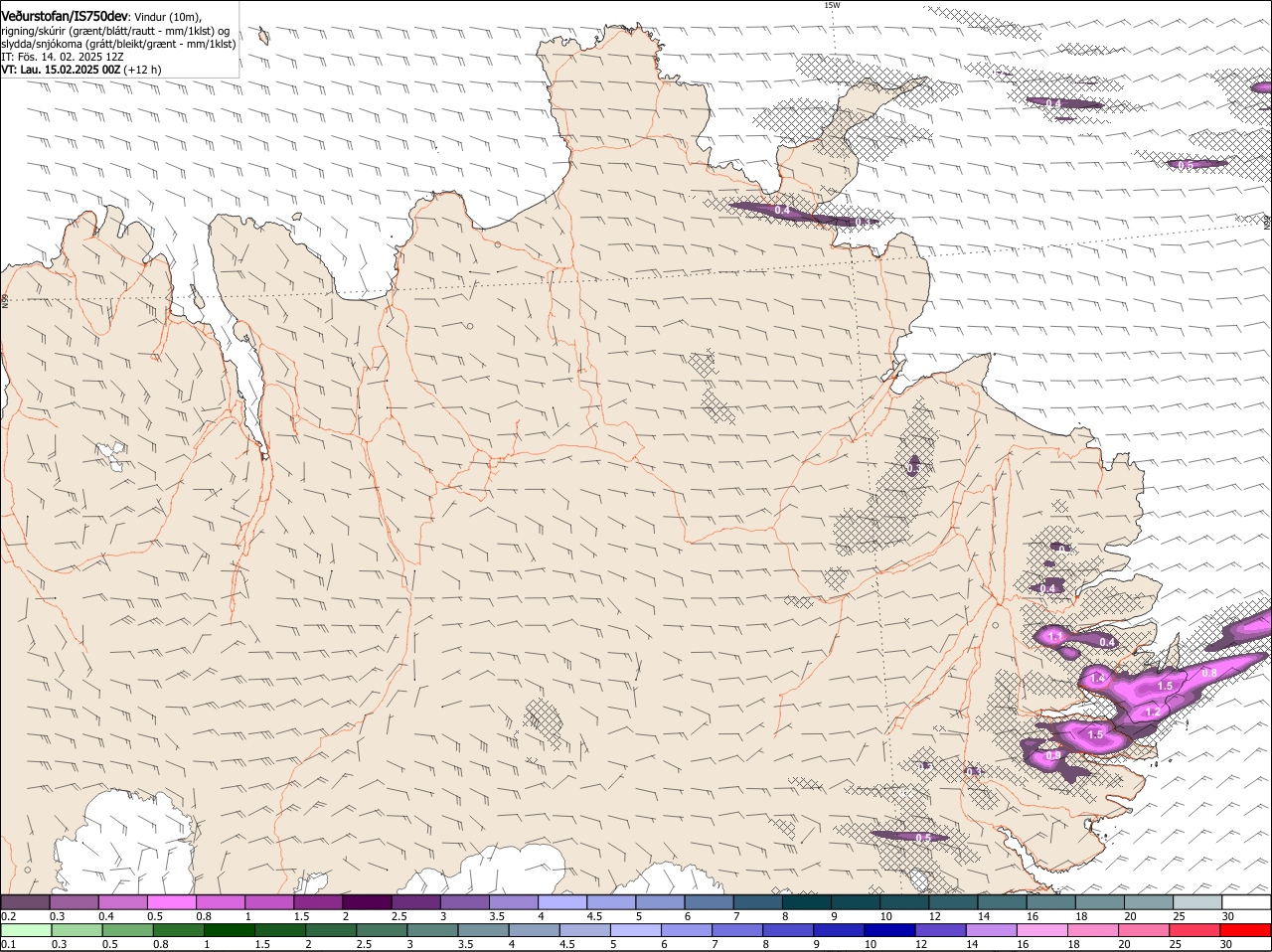Click the 'IT: Fös. 14. 02. 2025 12Z' line

63,57
